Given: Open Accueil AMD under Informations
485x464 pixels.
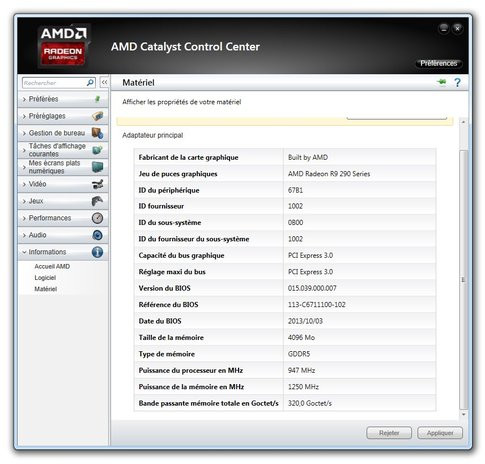Looking at the screenshot, I should coord(52,266).
